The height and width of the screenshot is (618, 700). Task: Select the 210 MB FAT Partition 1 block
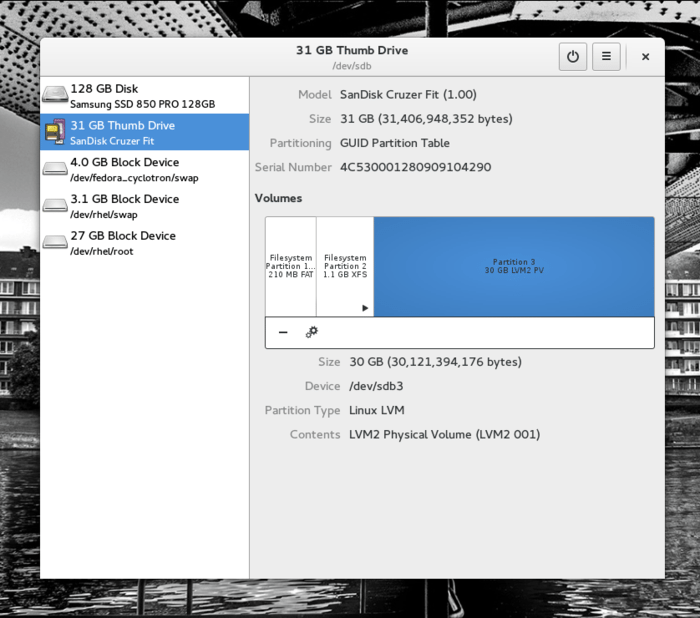click(291, 266)
